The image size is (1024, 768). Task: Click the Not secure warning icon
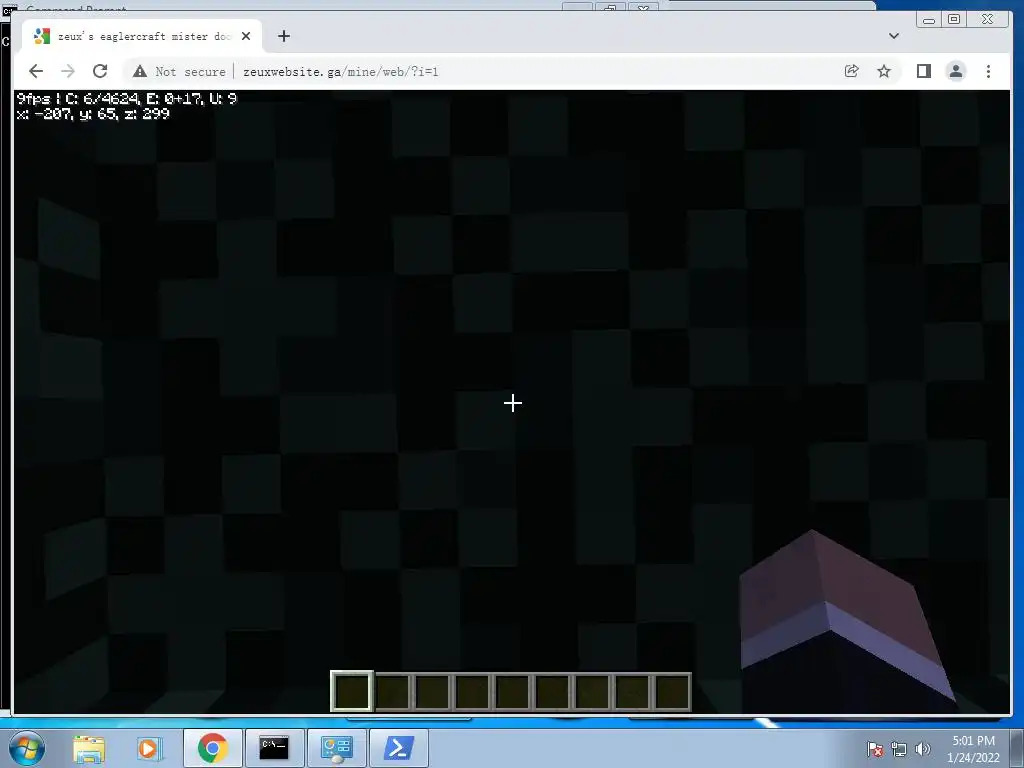pos(139,71)
